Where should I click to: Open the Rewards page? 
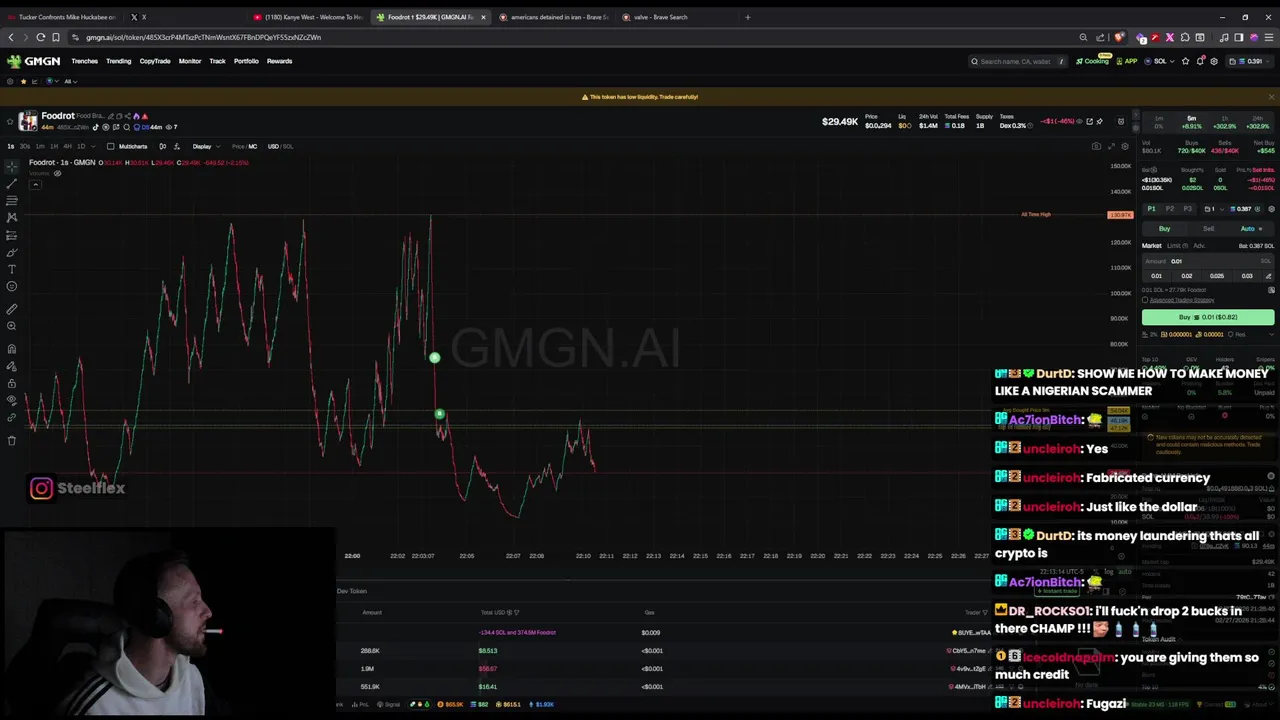pos(279,61)
